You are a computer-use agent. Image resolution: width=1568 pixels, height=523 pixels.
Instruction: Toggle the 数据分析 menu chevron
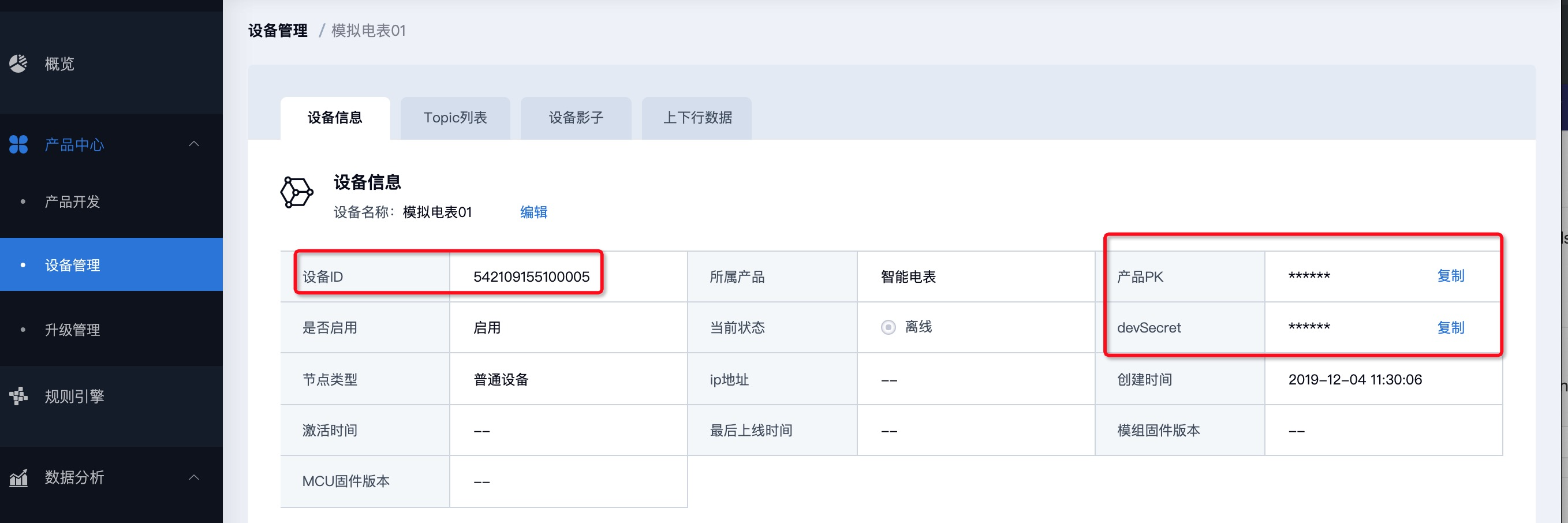193,477
